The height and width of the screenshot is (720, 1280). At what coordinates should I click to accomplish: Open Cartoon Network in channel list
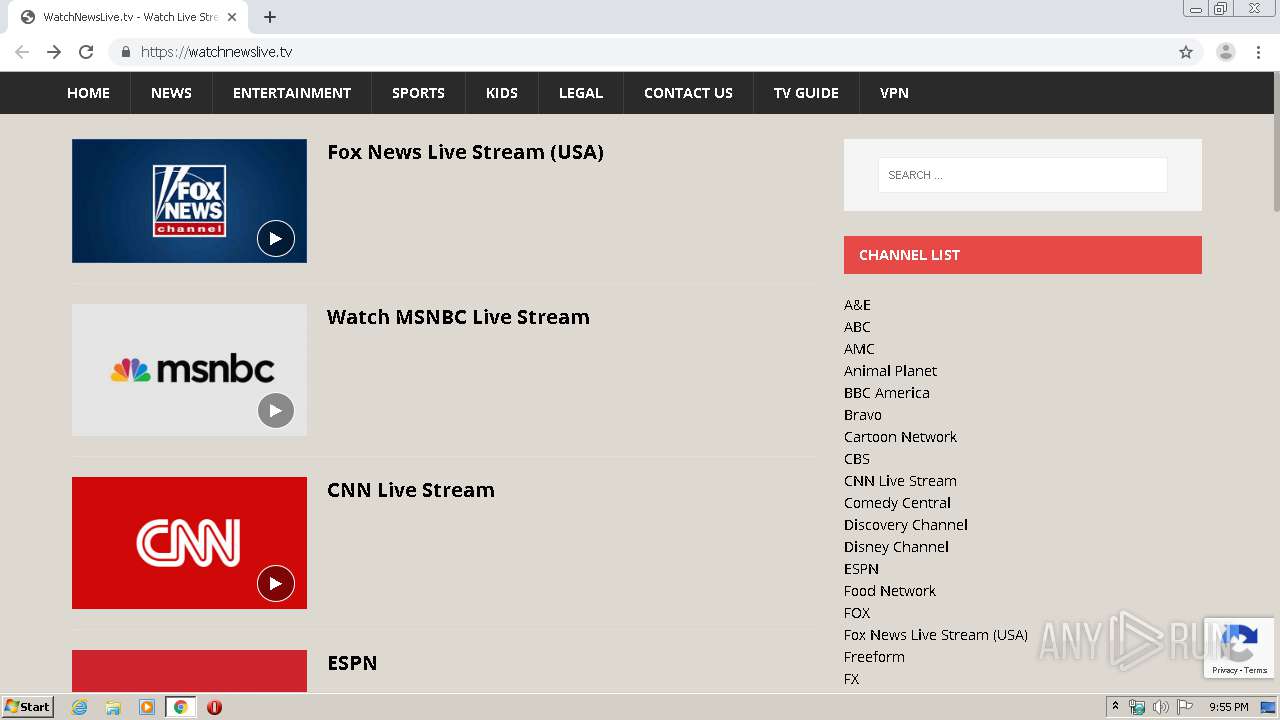pos(900,437)
